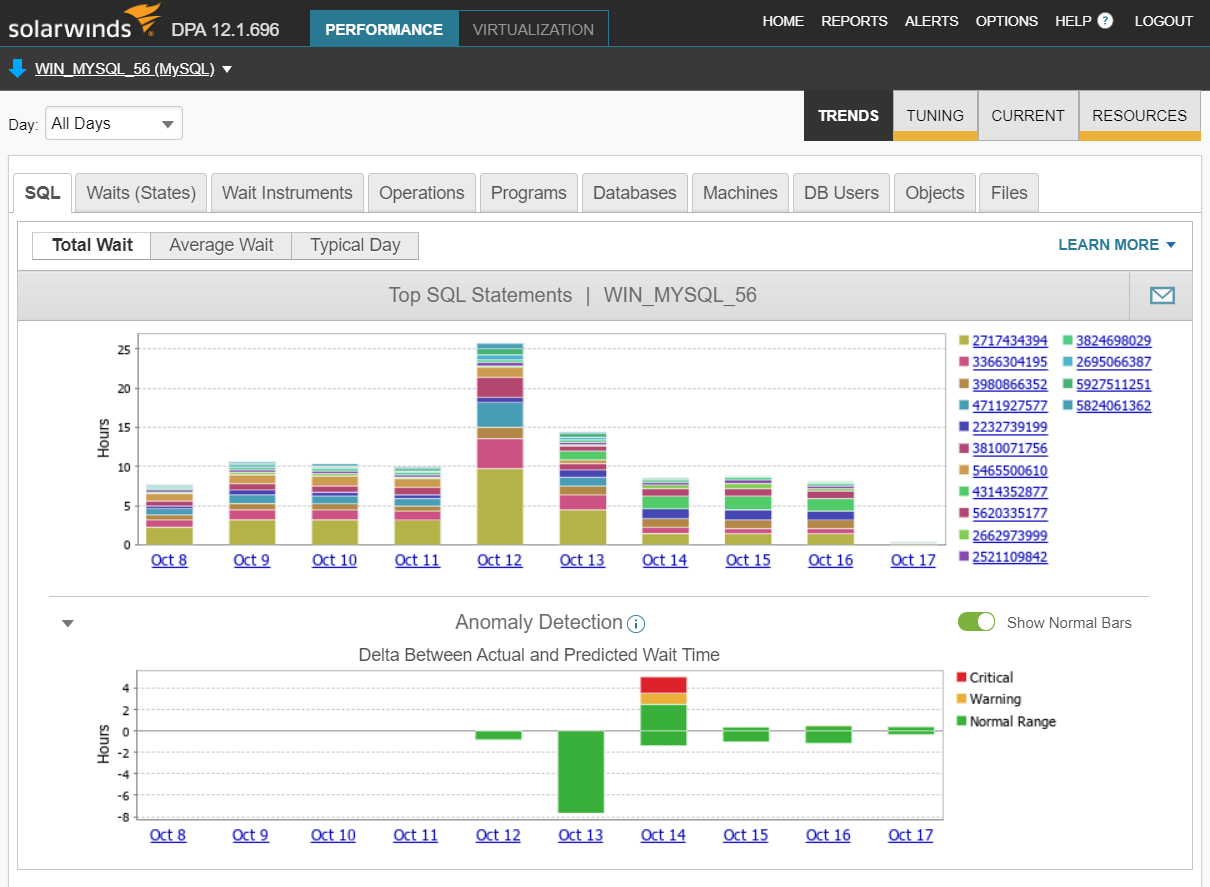Select the Average Wait button
This screenshot has width=1210, height=887.
(221, 245)
